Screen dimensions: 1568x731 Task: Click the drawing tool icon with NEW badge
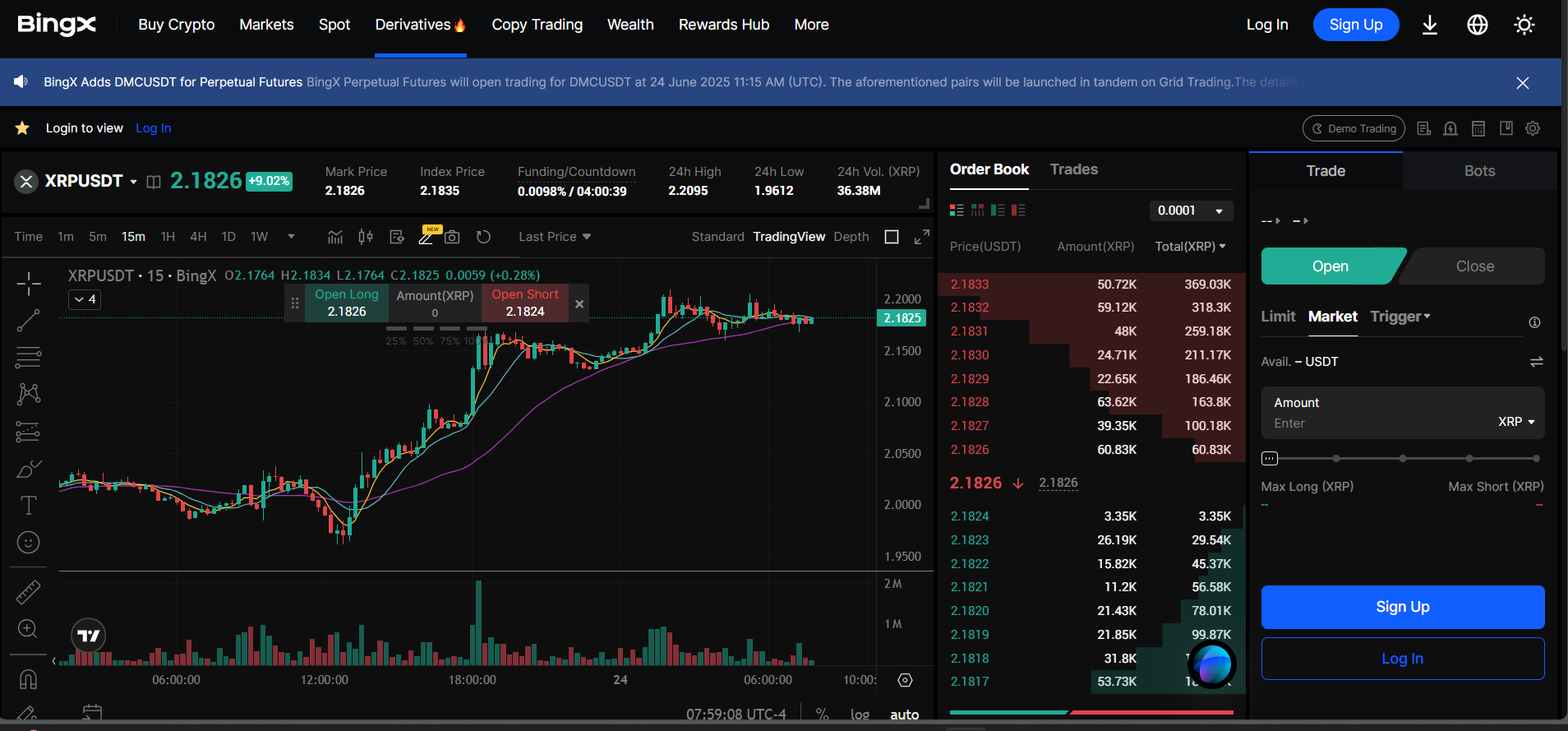[427, 237]
